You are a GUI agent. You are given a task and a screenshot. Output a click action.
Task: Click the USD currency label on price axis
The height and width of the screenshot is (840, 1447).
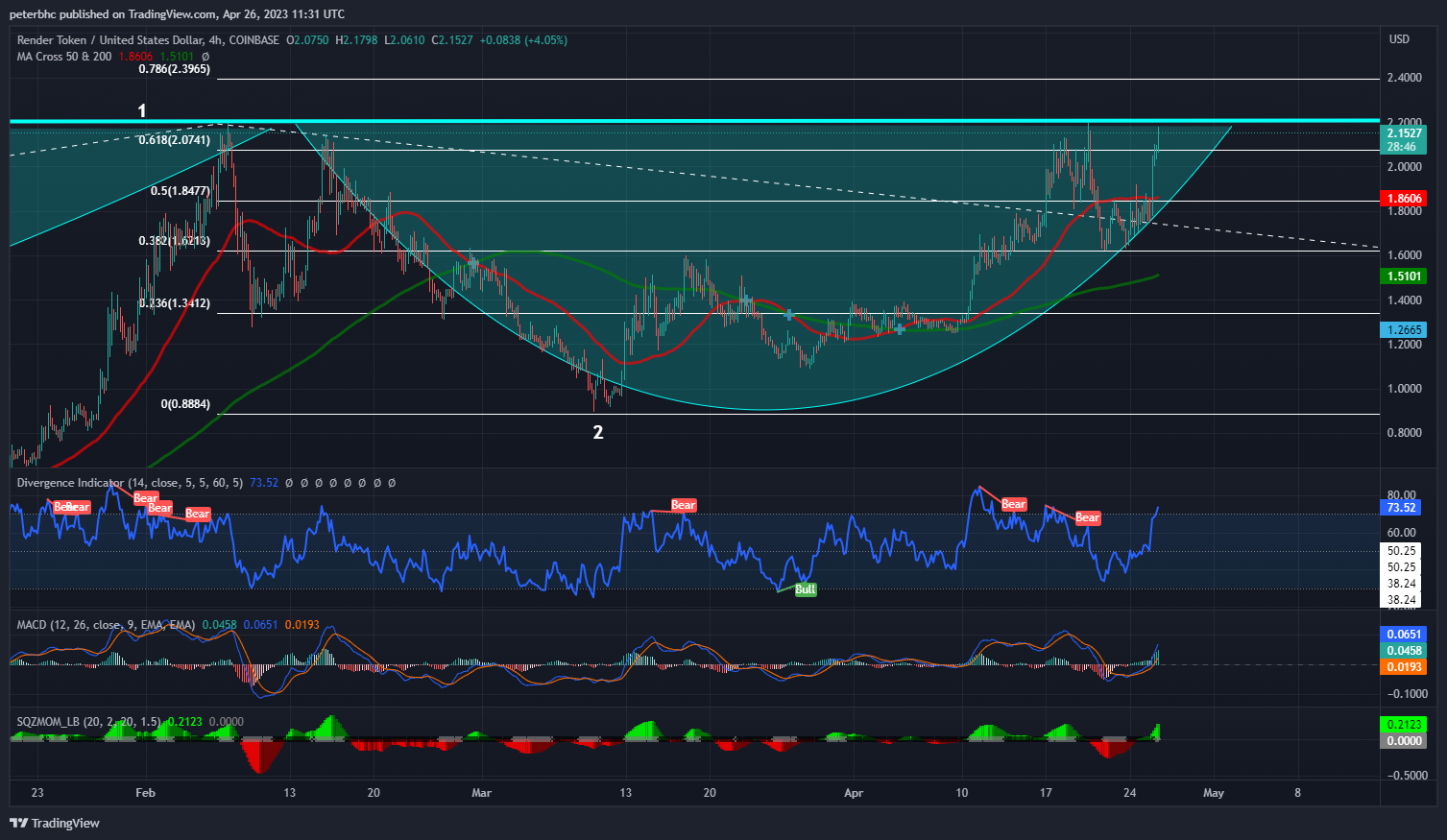tap(1400, 39)
